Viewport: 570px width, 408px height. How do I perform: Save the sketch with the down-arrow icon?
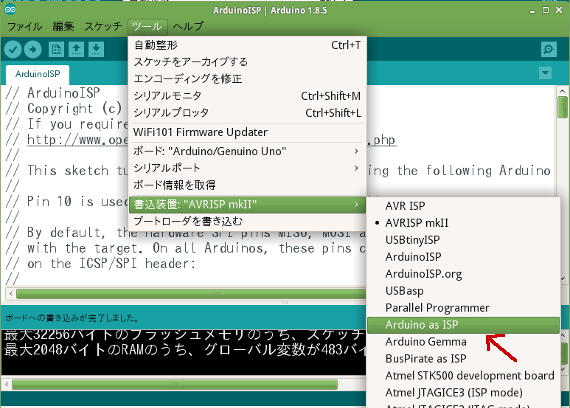[96, 49]
